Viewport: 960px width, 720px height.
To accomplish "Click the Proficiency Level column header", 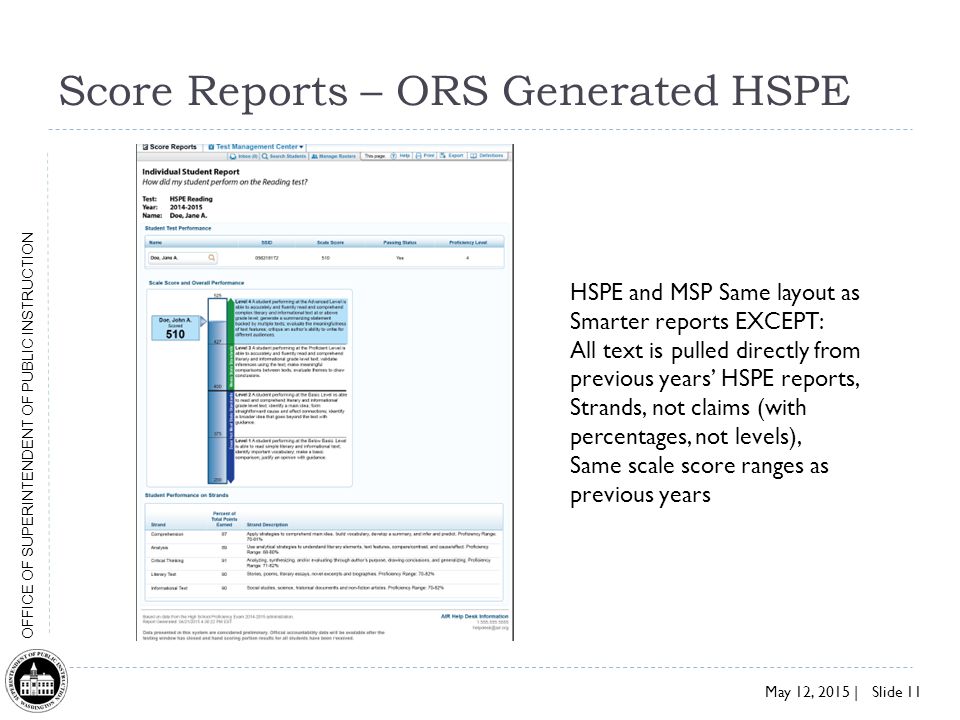I will 468,242.
